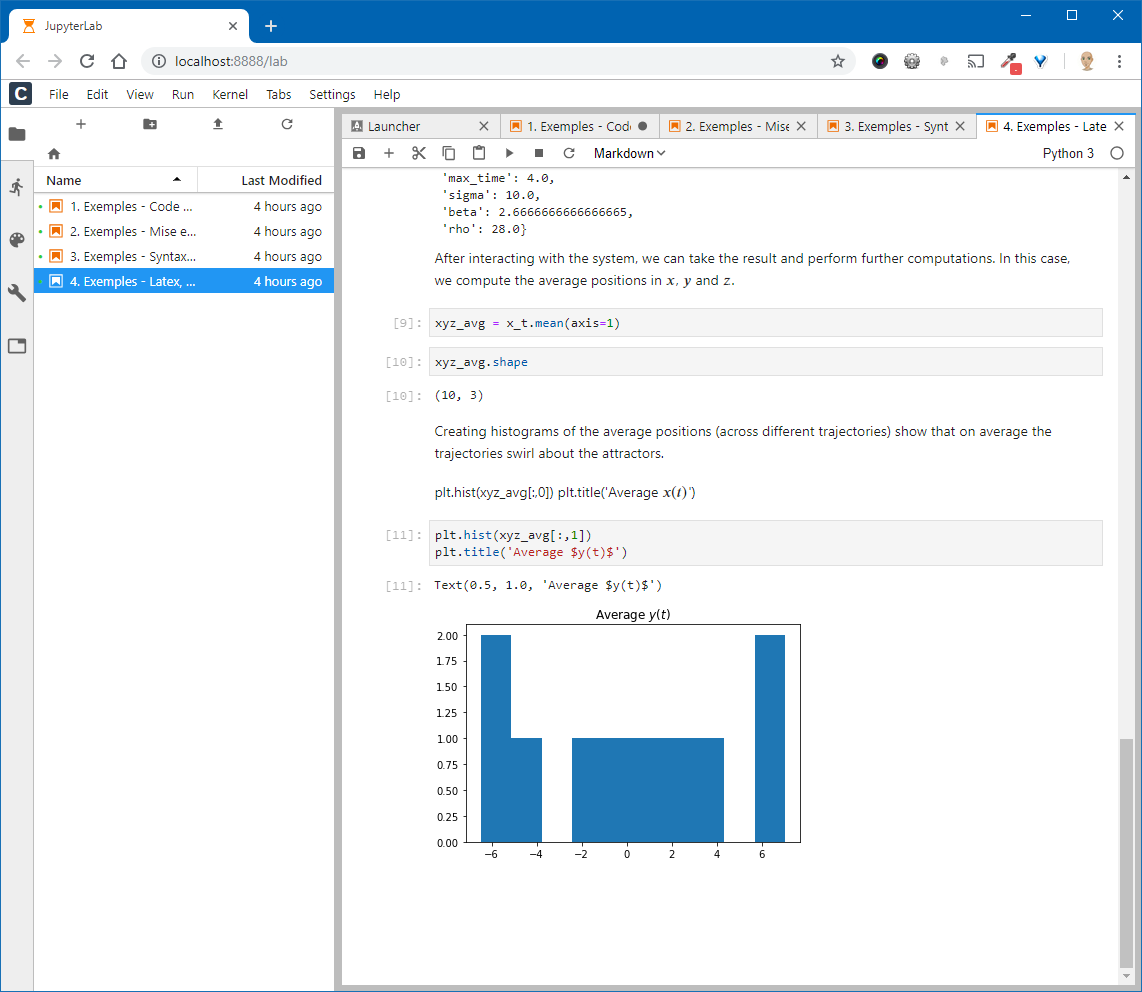
Task: Save the notebook with the disk icon
Action: tap(358, 153)
